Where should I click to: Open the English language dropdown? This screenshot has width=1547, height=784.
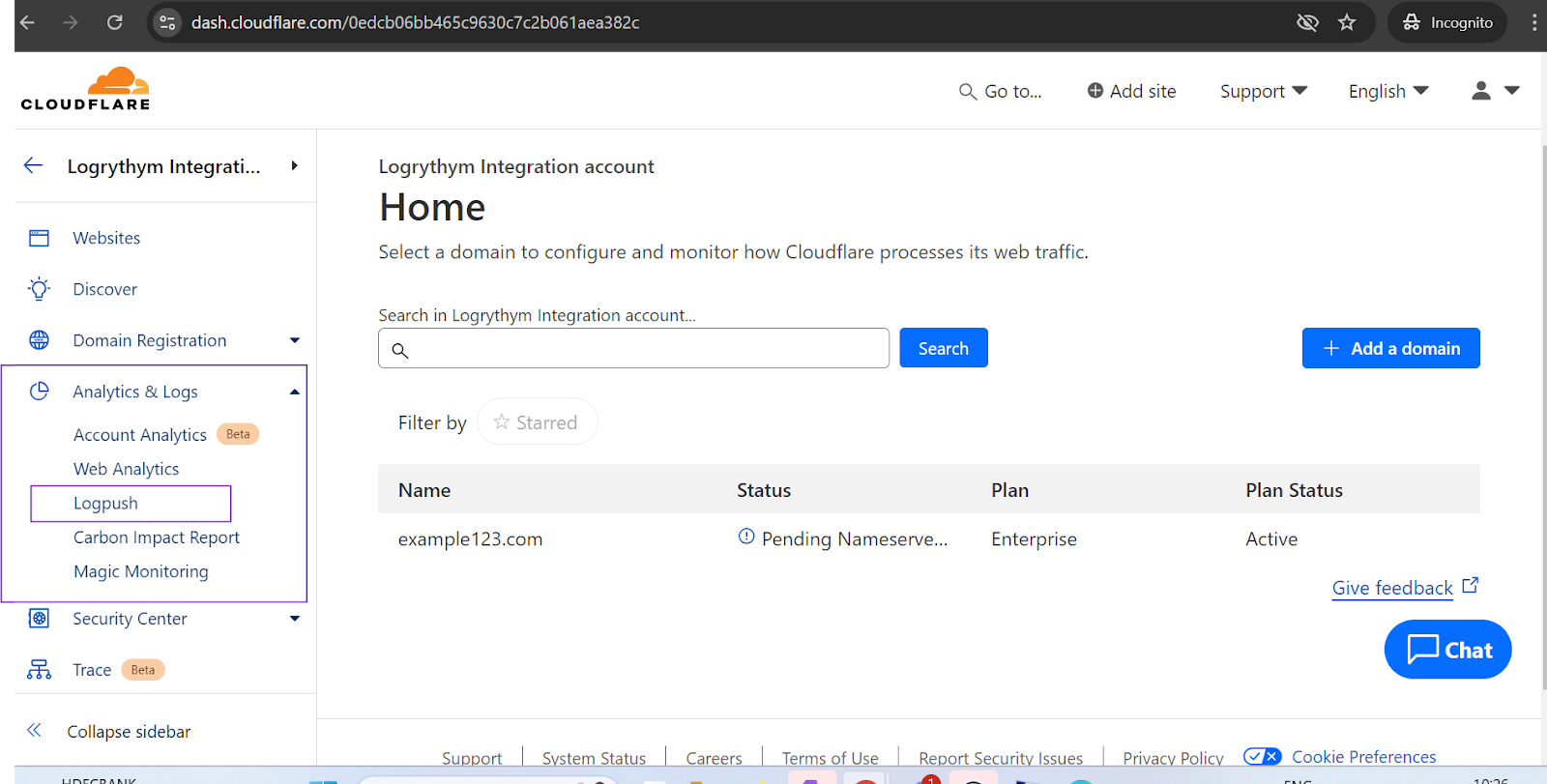(1387, 91)
